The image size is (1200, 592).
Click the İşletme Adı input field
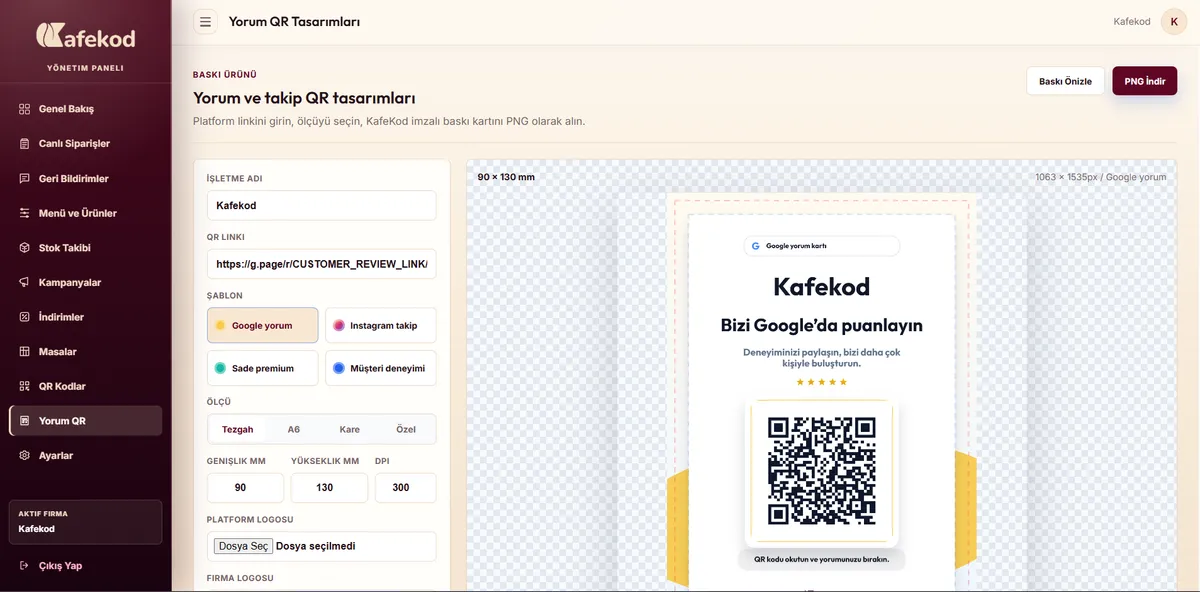tap(322, 205)
